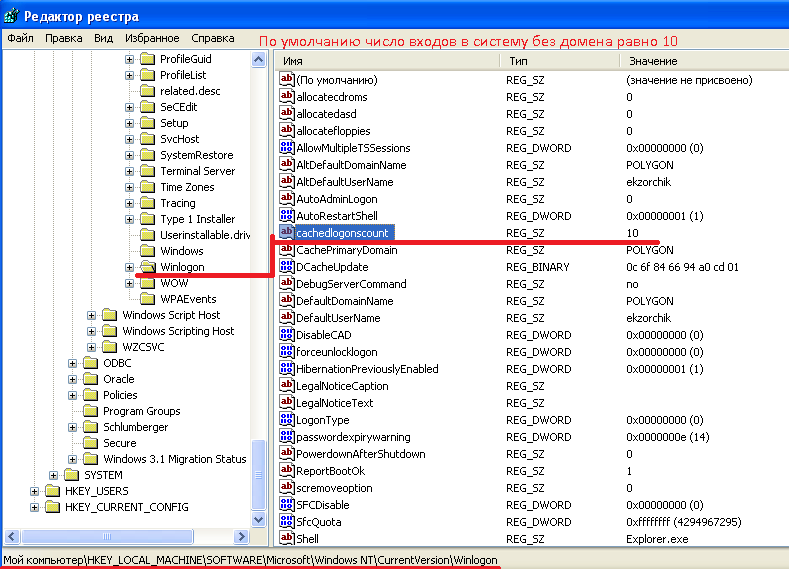Select the Secure key

click(x=119, y=443)
